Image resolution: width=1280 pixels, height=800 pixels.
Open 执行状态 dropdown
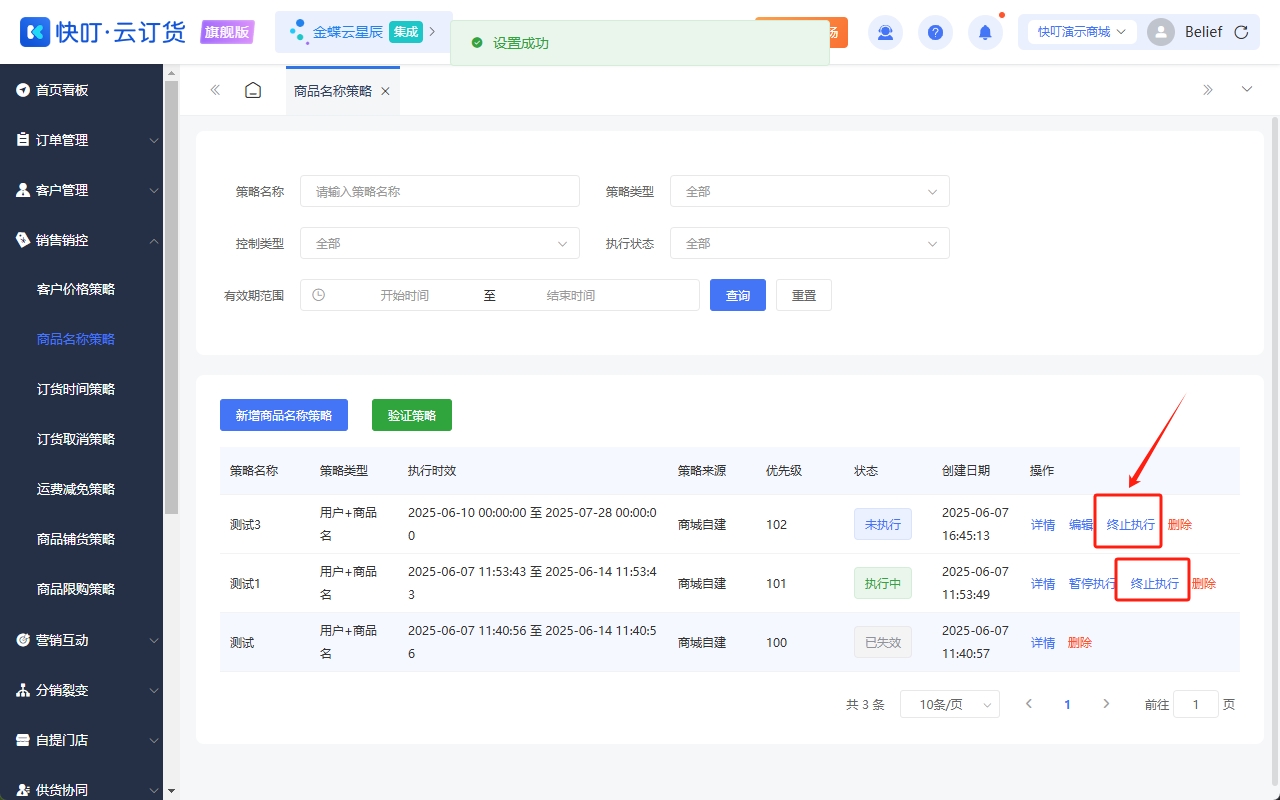(810, 243)
